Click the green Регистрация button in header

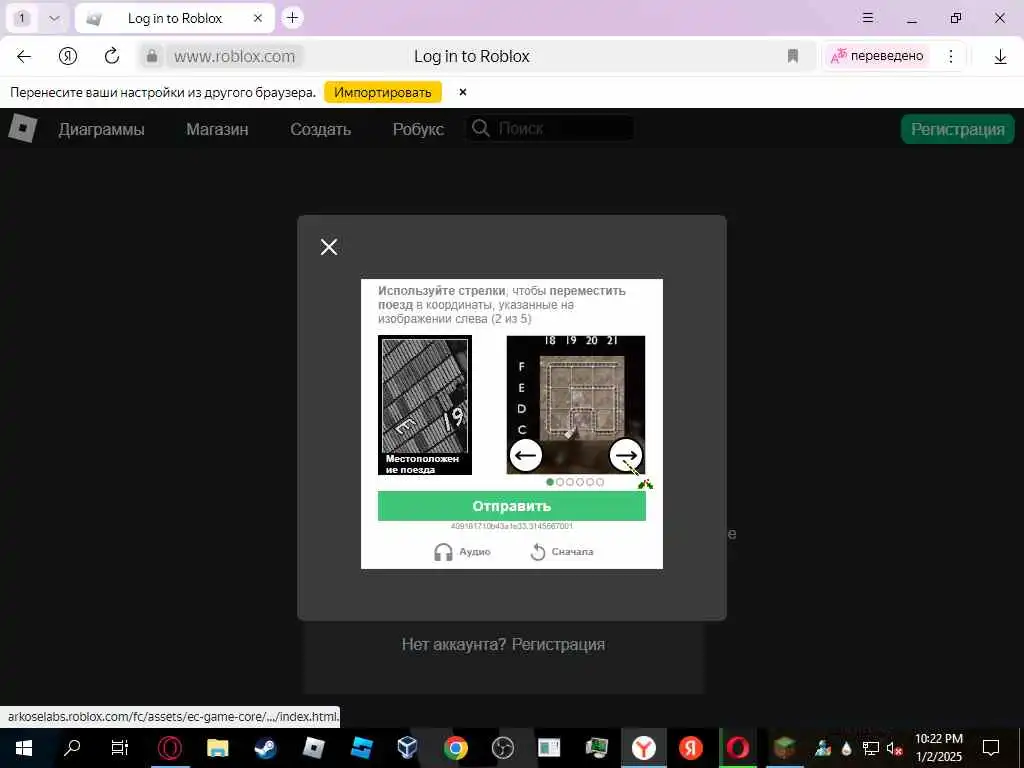[x=957, y=129]
